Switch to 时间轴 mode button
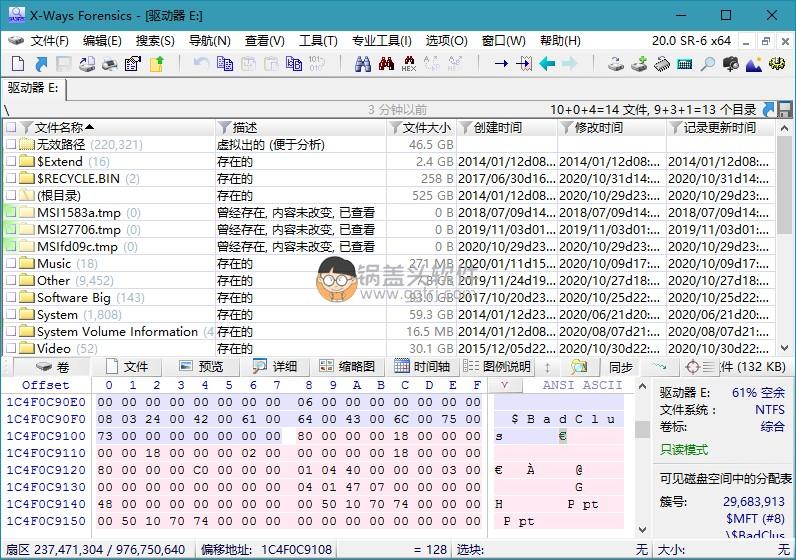This screenshot has width=796, height=560. point(422,367)
